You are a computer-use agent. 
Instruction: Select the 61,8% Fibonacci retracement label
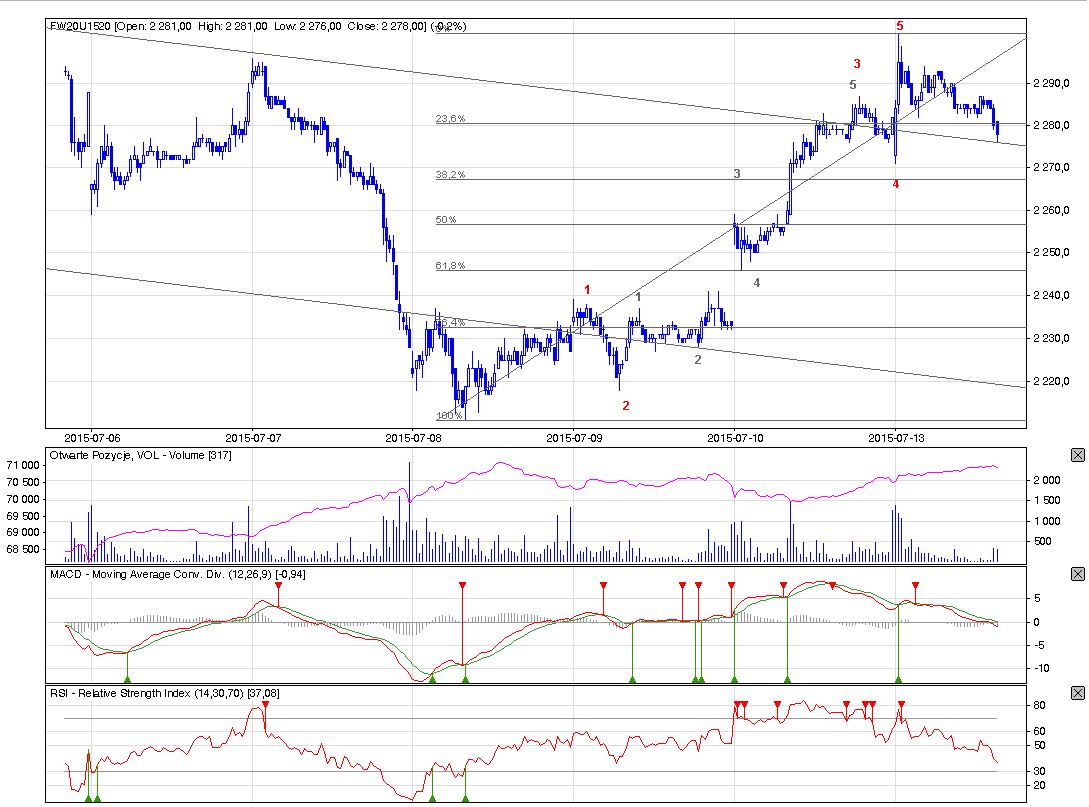pos(450,266)
